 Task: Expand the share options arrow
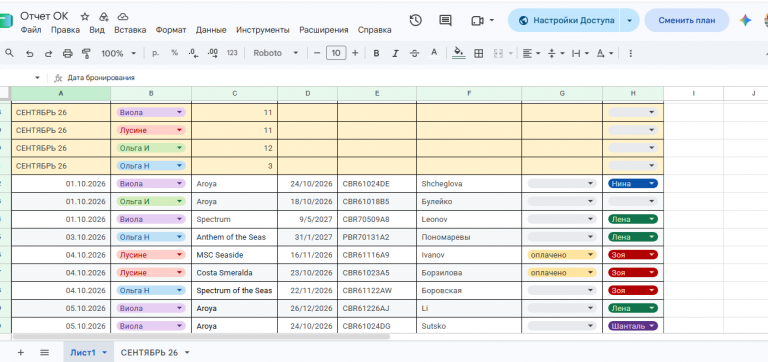coord(629,21)
